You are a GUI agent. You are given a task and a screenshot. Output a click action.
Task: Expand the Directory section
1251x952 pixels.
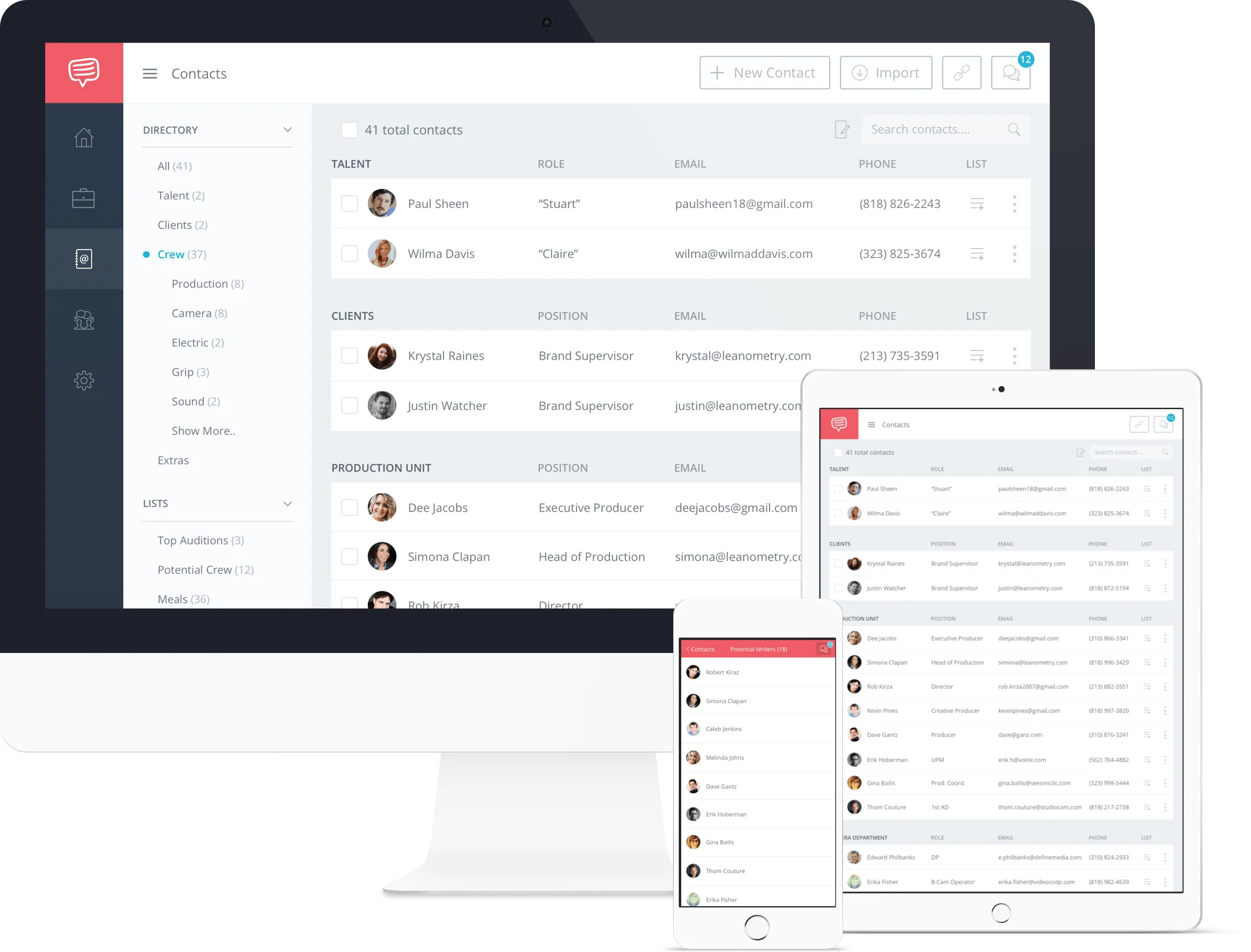point(288,128)
